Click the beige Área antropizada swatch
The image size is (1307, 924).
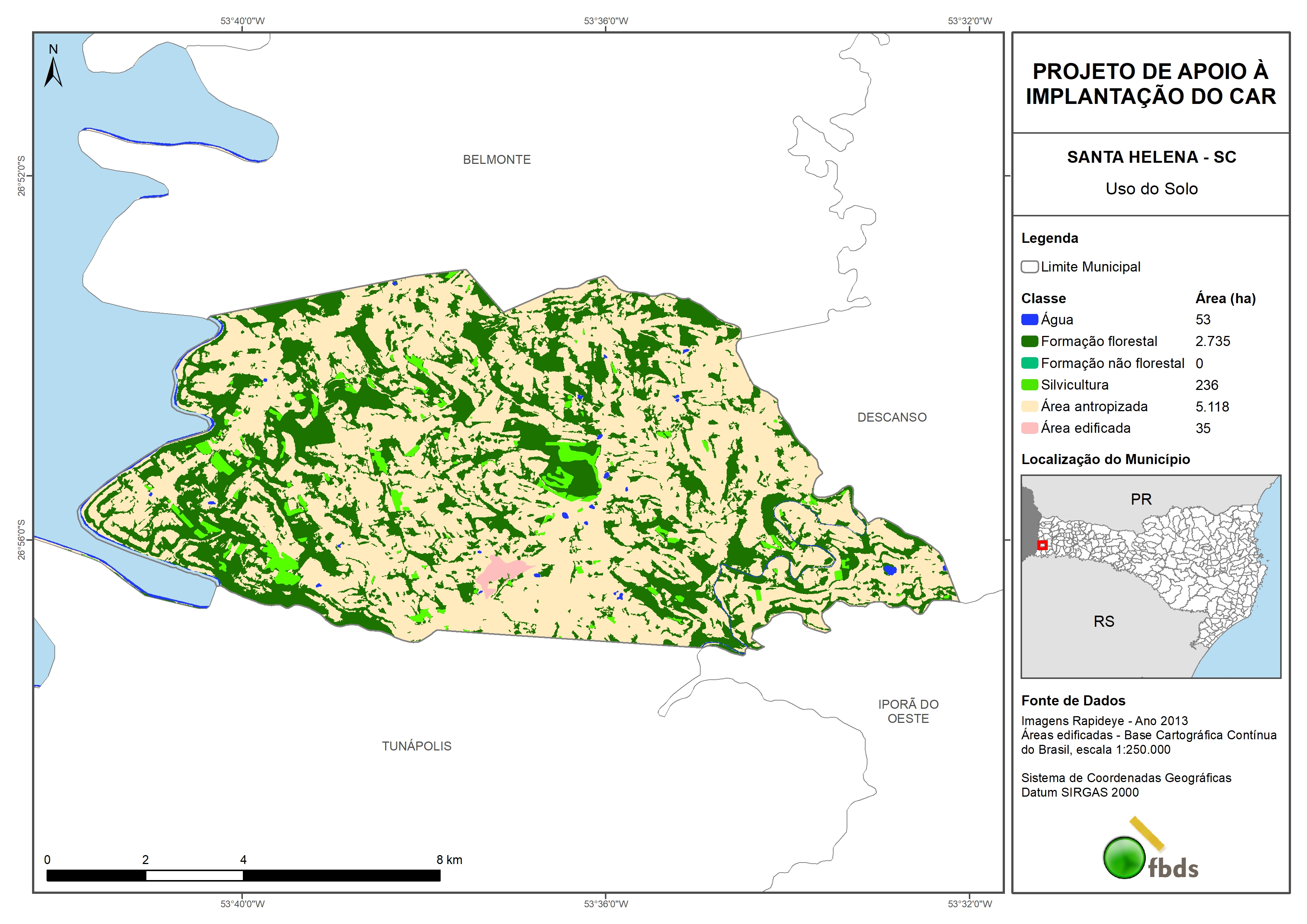(x=1029, y=406)
